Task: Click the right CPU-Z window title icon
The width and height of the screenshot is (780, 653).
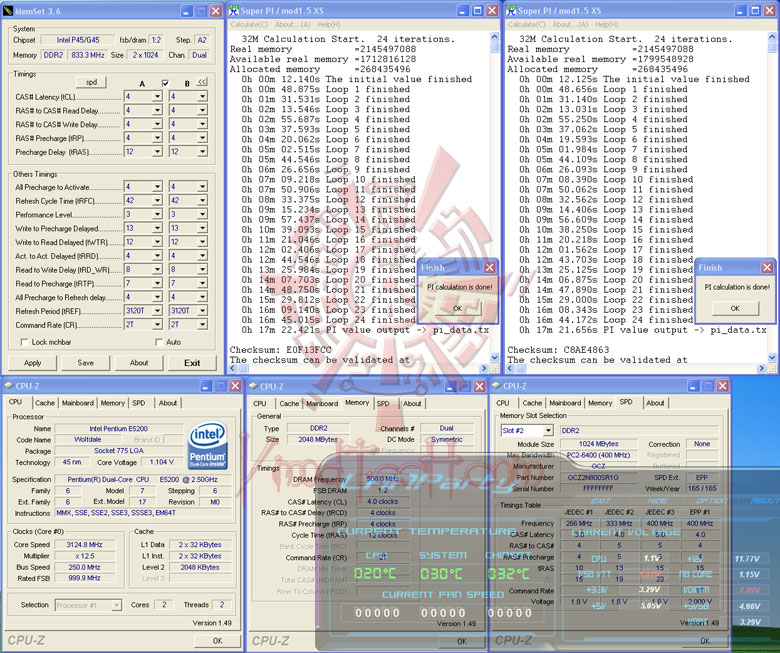Action: (x=496, y=385)
